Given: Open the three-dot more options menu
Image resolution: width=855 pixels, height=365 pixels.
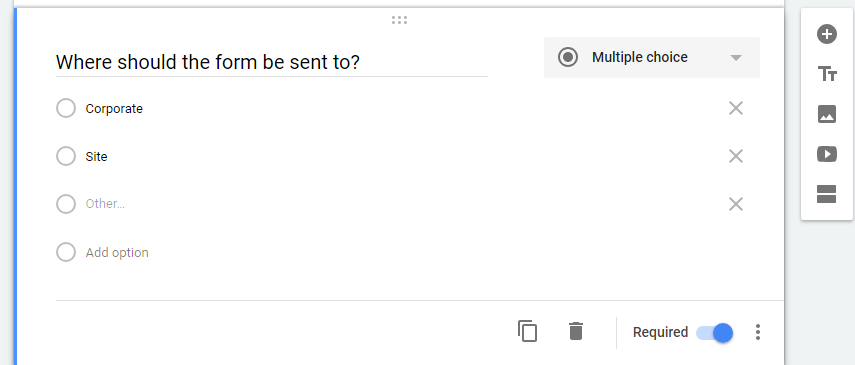Looking at the screenshot, I should click(757, 332).
